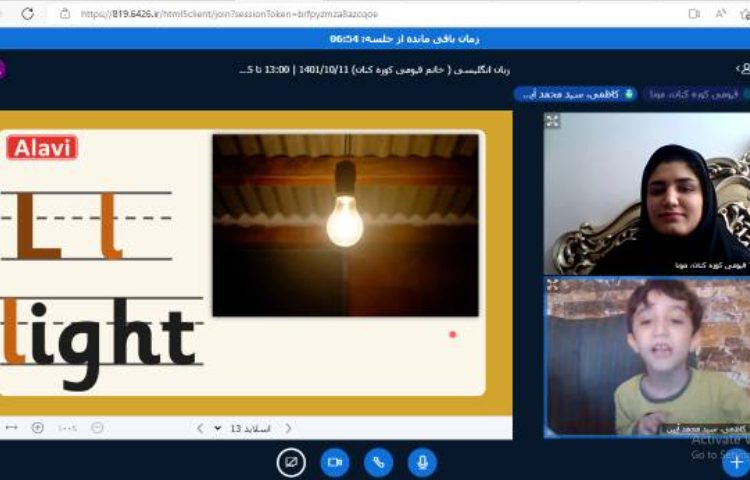This screenshot has height=480, width=750.
Task: View site information lock icon
Action: 65,14
